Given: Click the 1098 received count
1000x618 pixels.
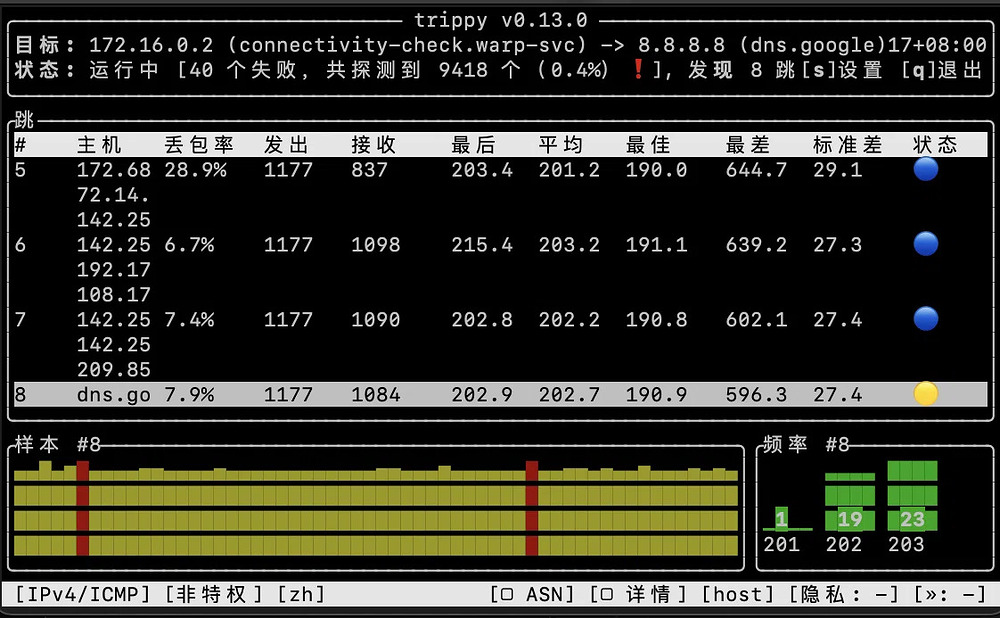Looking at the screenshot, I should pos(376,244).
